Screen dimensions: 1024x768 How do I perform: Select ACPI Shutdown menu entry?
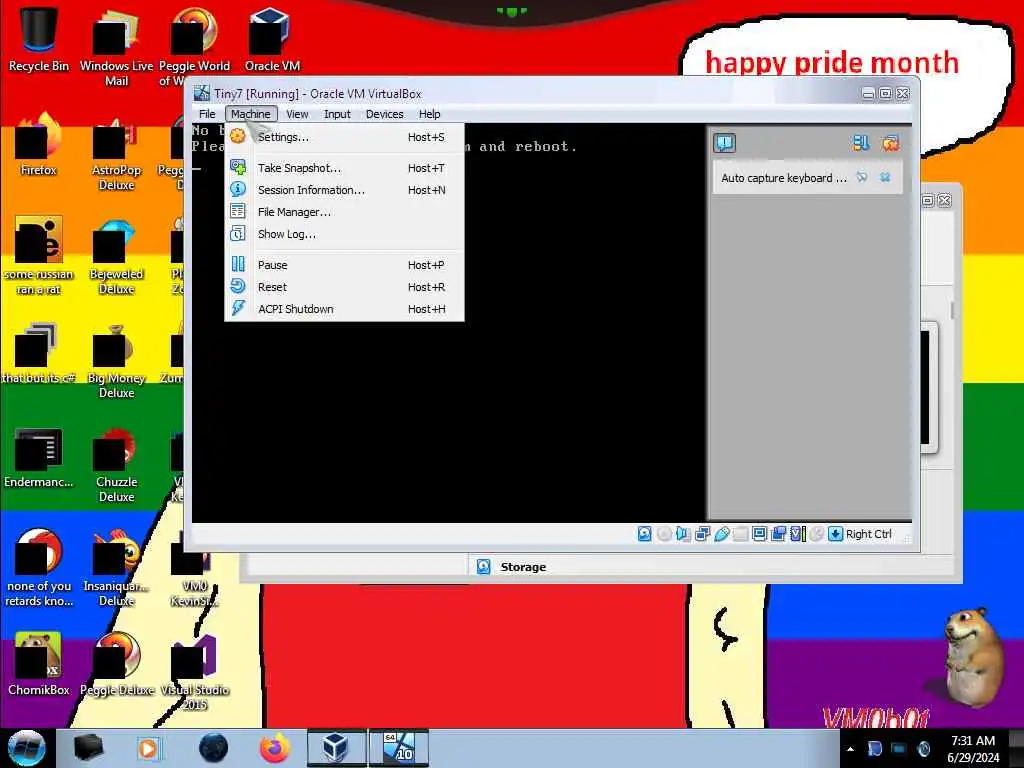pyautogui.click(x=344, y=309)
